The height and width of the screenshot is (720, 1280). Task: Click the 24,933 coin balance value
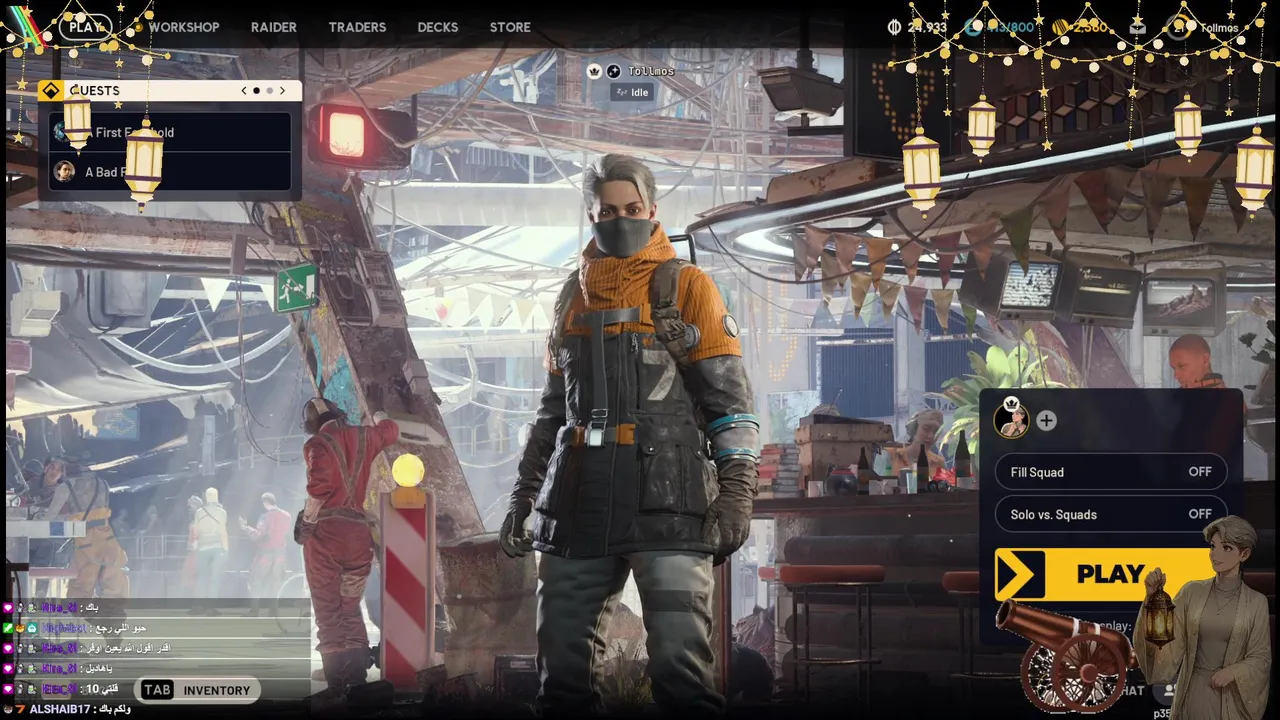coord(926,27)
